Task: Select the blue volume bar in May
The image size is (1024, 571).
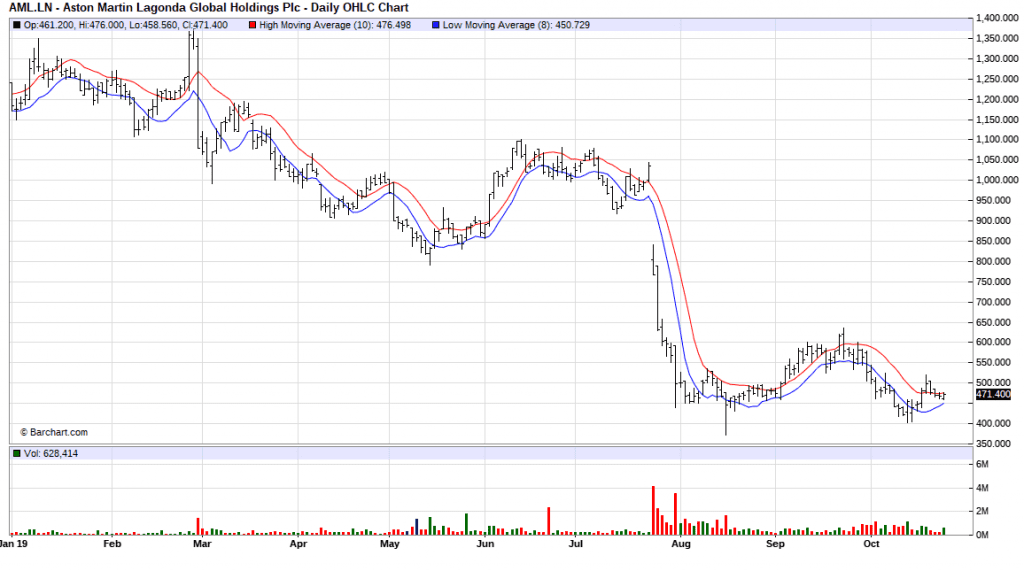Action: pos(416,526)
